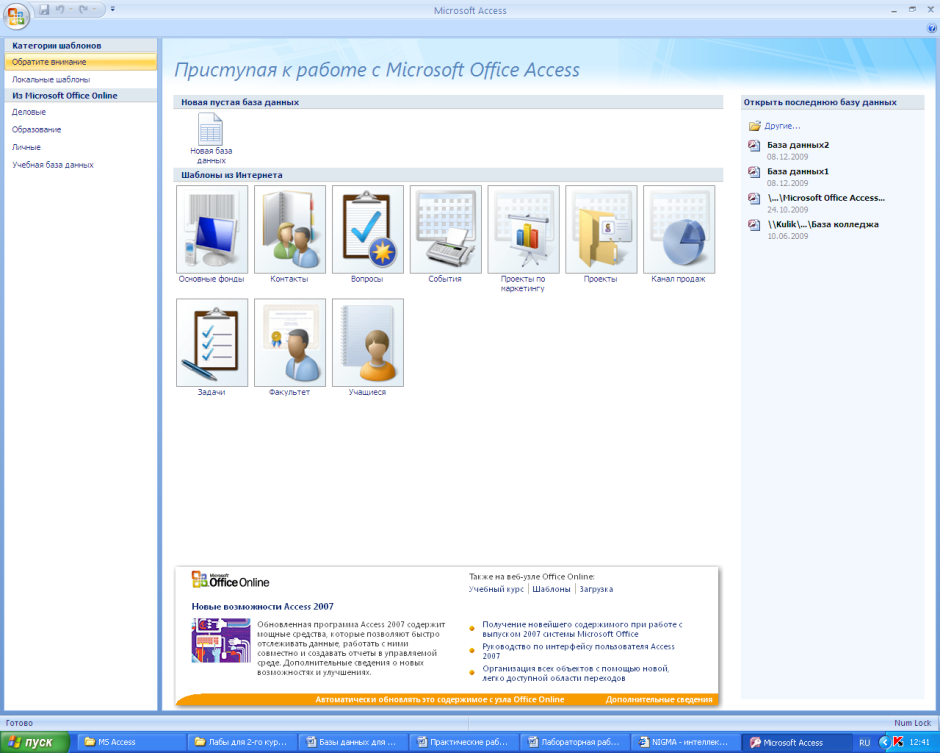Click the Office Online logo

(231, 580)
